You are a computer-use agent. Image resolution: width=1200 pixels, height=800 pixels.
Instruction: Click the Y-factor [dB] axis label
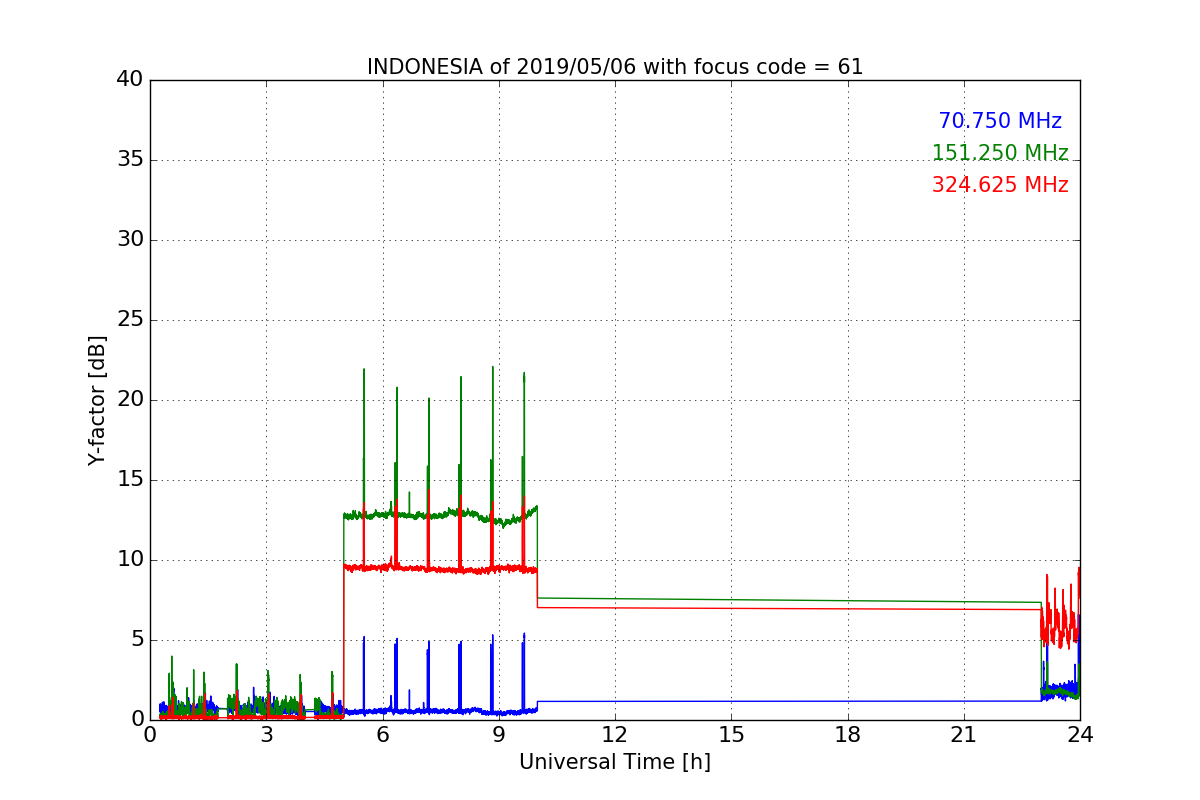(x=97, y=400)
